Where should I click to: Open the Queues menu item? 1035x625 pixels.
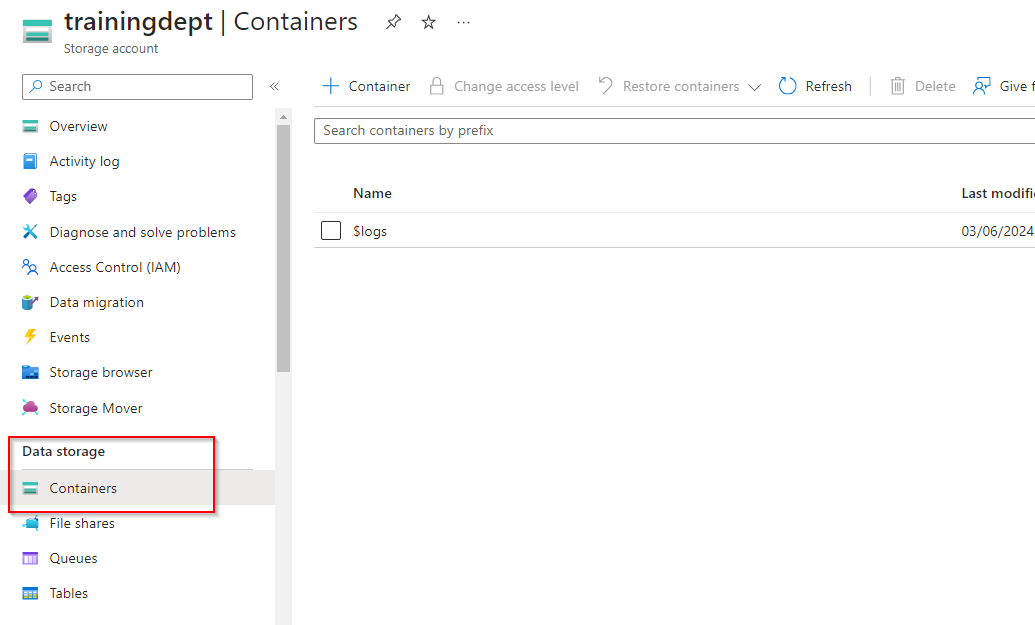(73, 558)
